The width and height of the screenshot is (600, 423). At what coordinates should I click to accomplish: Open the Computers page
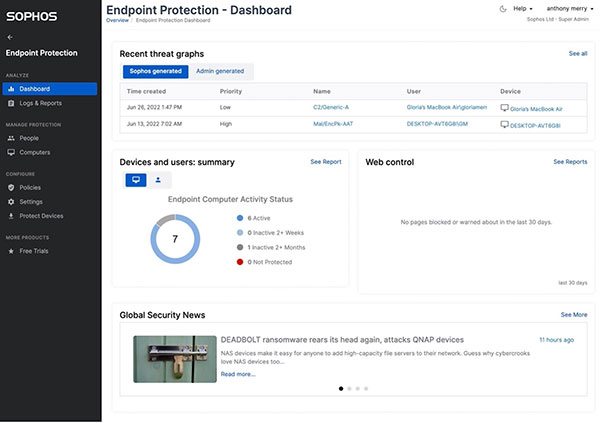(x=35, y=152)
